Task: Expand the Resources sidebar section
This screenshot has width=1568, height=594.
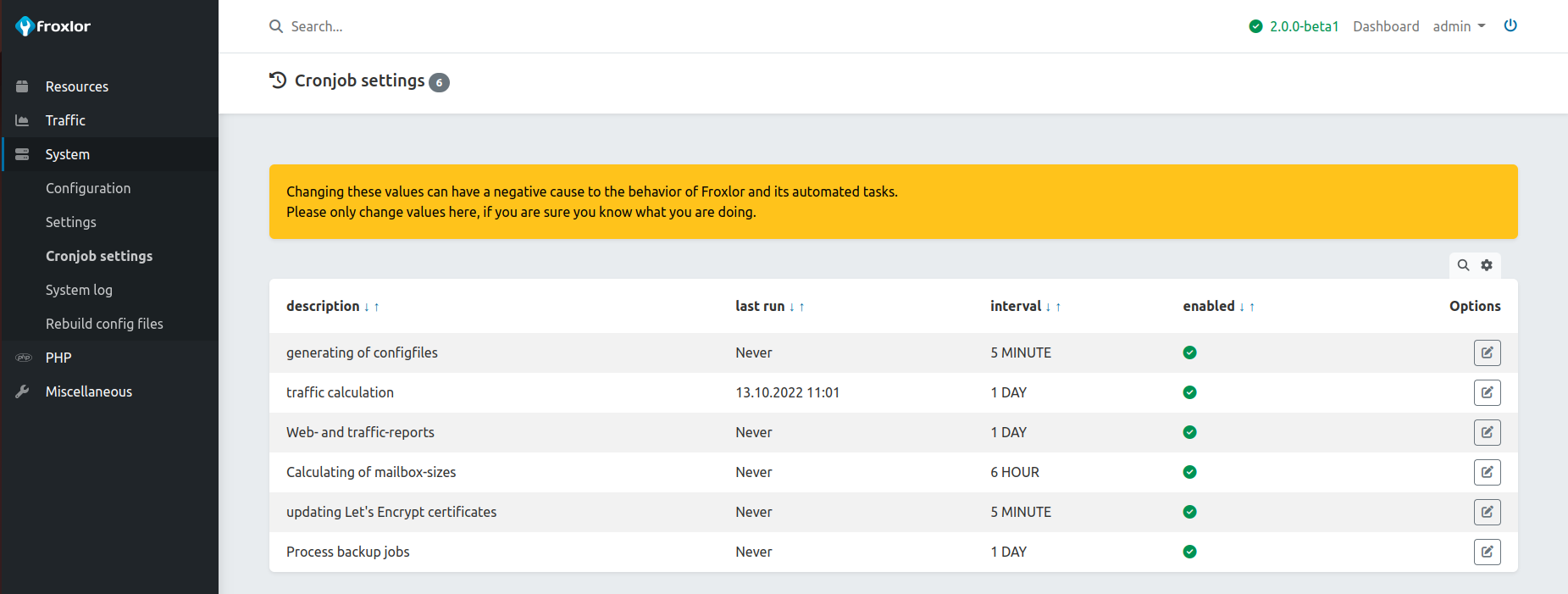Action: point(76,86)
